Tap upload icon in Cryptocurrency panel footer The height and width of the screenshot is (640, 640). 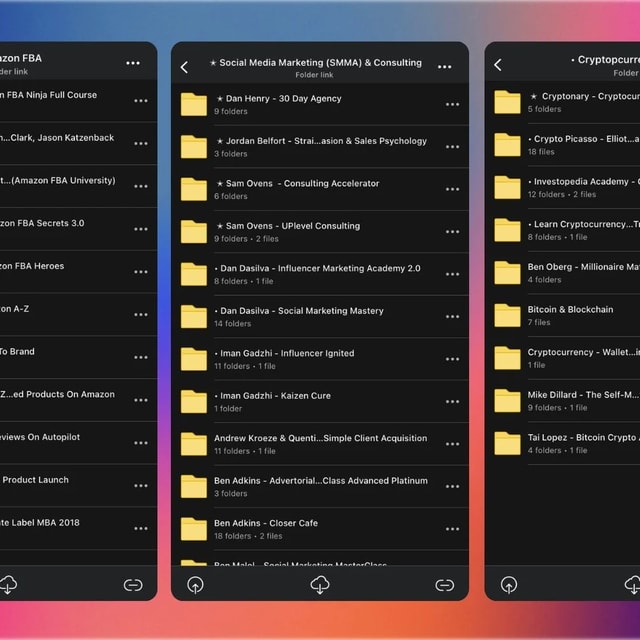point(509,585)
